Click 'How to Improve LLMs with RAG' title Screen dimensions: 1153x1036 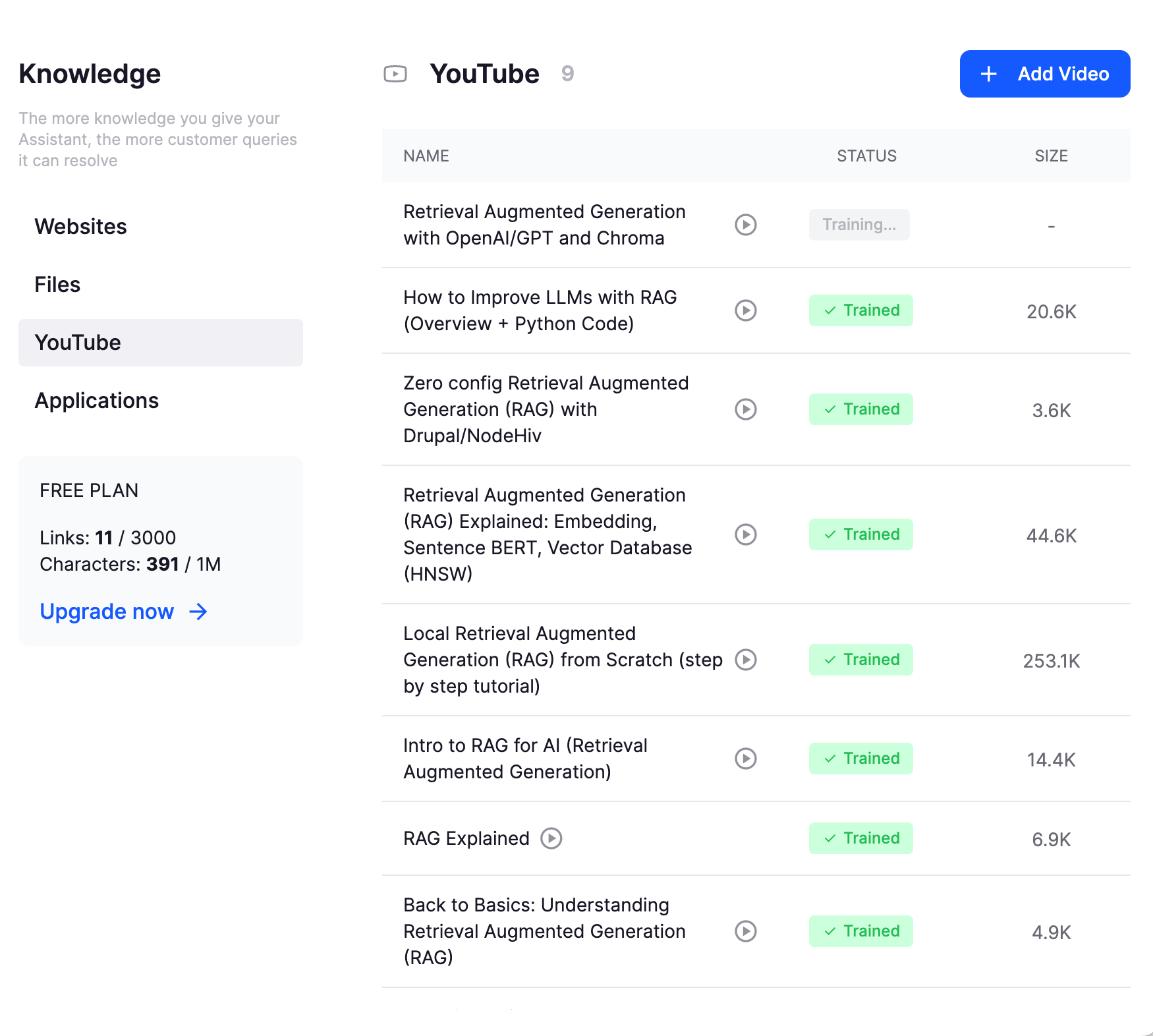540,310
